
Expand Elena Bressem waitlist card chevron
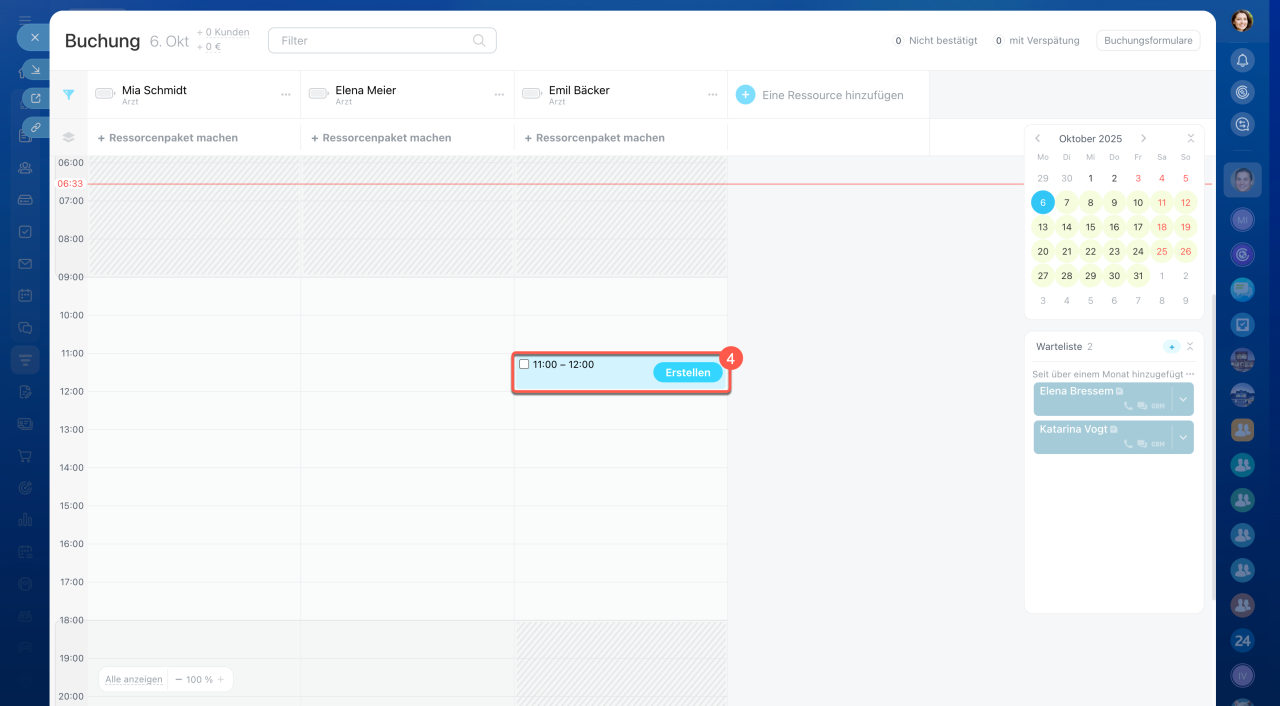coord(1183,399)
